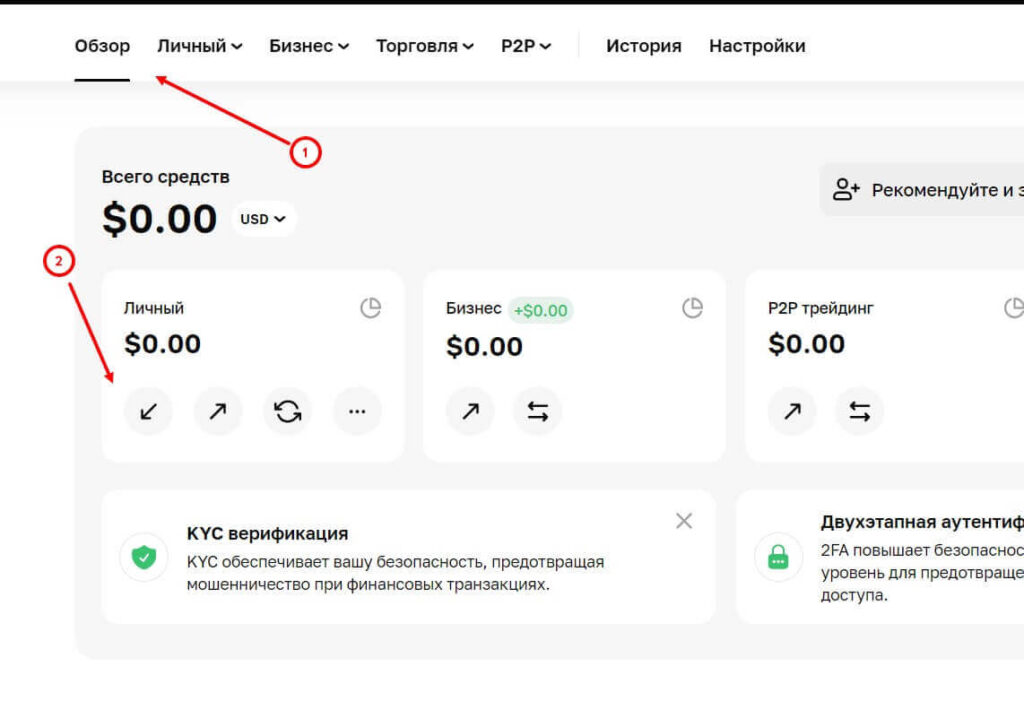Open the convert (circular arrows) icon on Личный
The width and height of the screenshot is (1024, 701).
pos(287,410)
